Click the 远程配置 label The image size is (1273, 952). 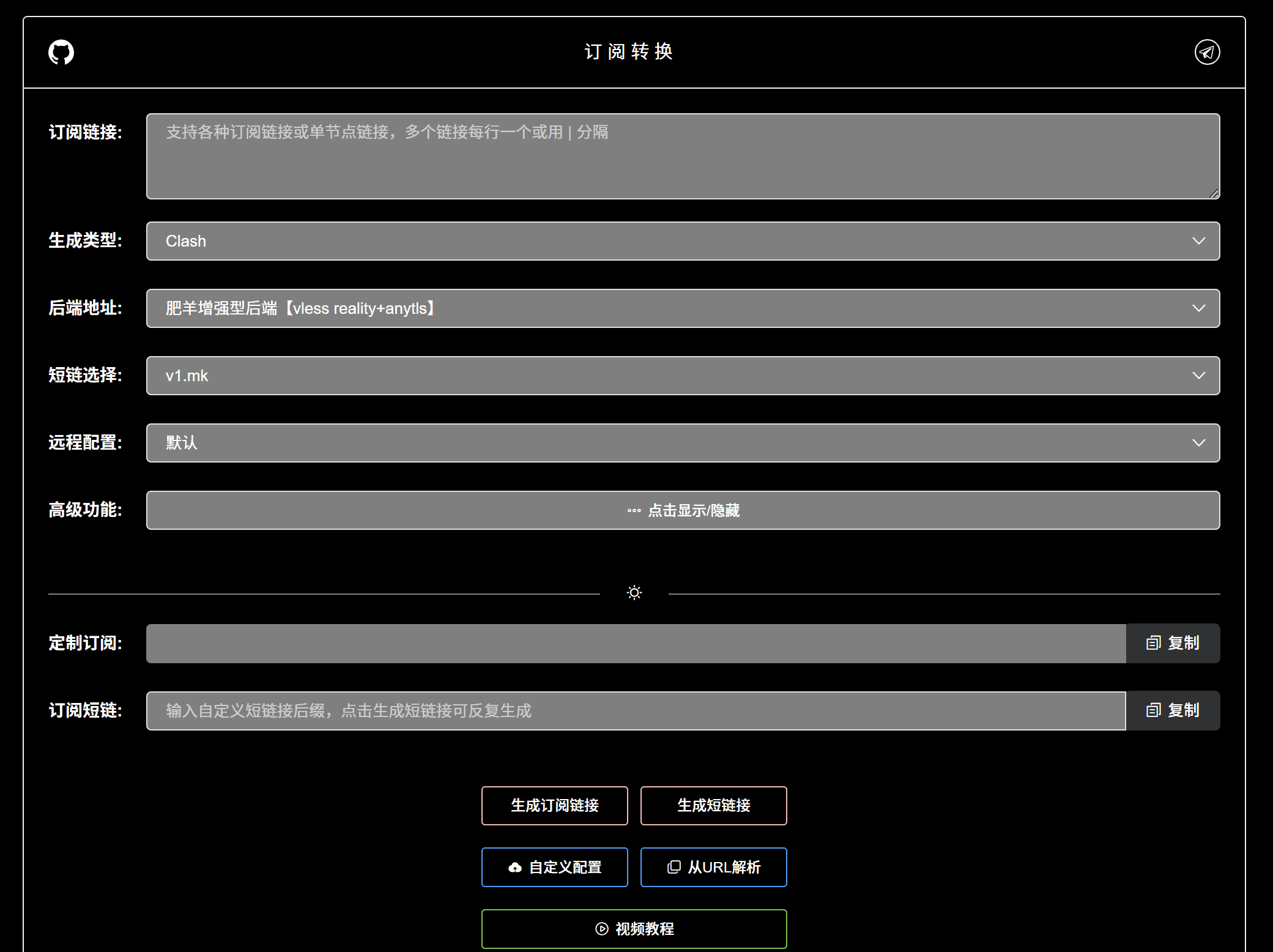tap(85, 442)
